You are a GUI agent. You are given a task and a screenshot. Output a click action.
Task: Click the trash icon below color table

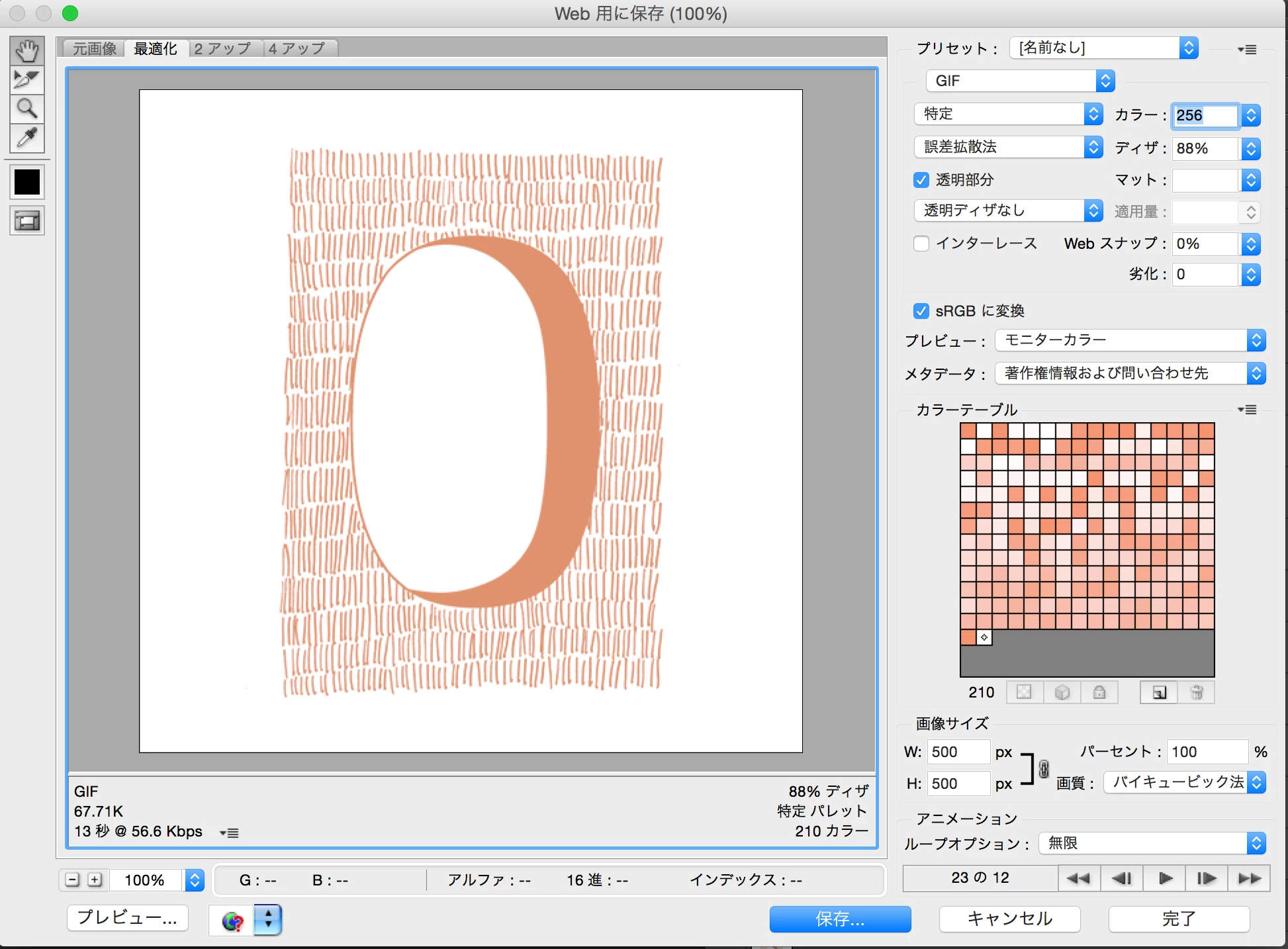[x=1196, y=692]
